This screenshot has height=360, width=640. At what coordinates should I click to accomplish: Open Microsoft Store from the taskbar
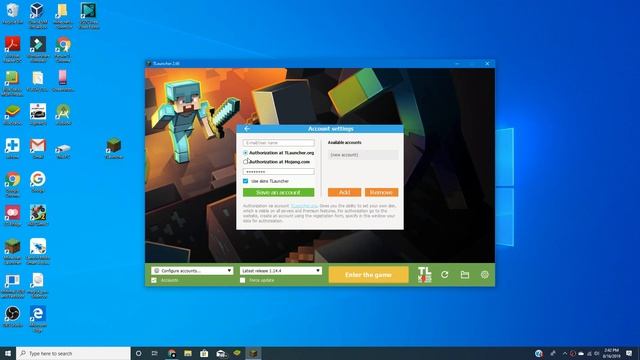point(204,353)
